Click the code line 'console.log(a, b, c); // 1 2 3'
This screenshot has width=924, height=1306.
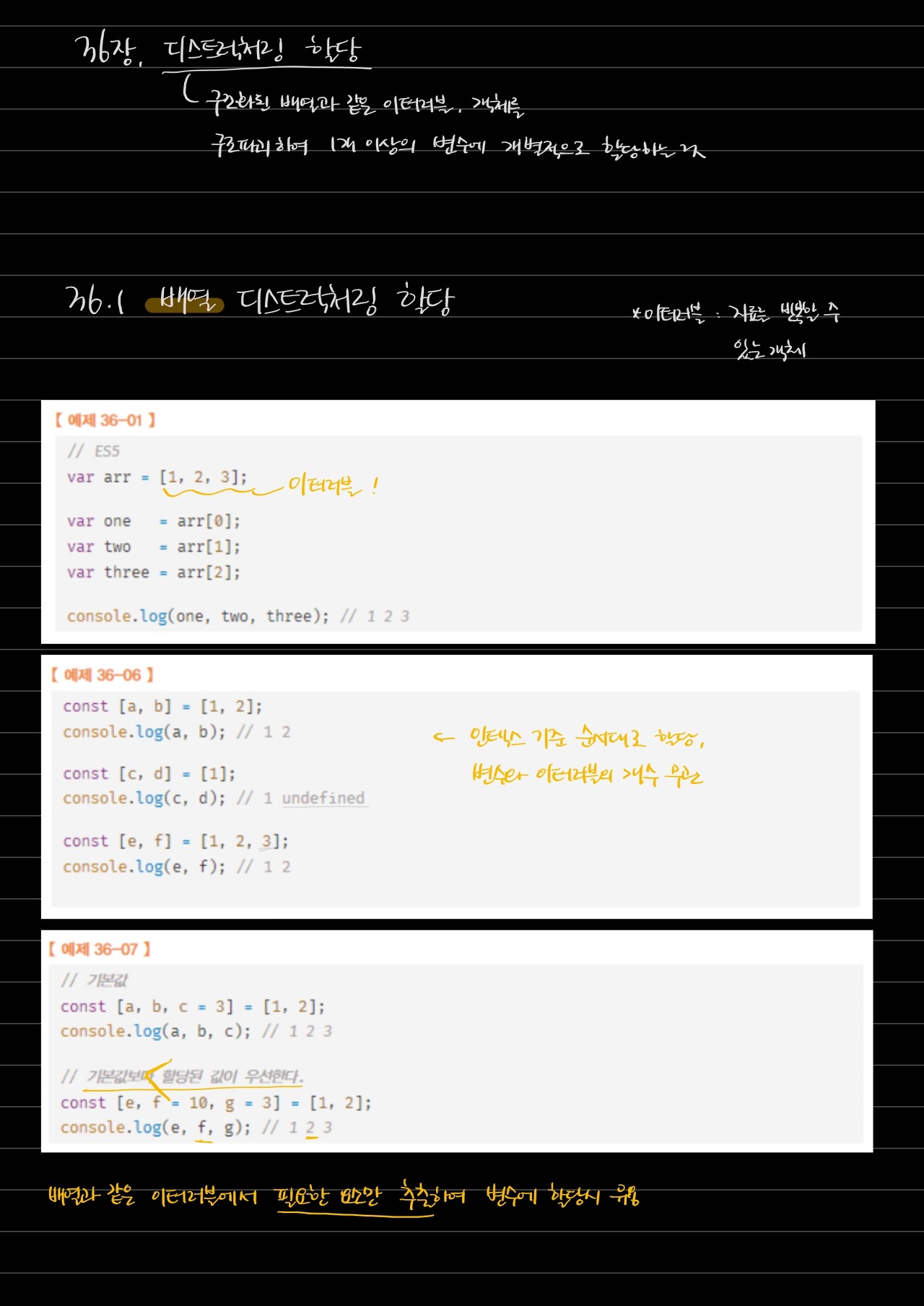196,1031
